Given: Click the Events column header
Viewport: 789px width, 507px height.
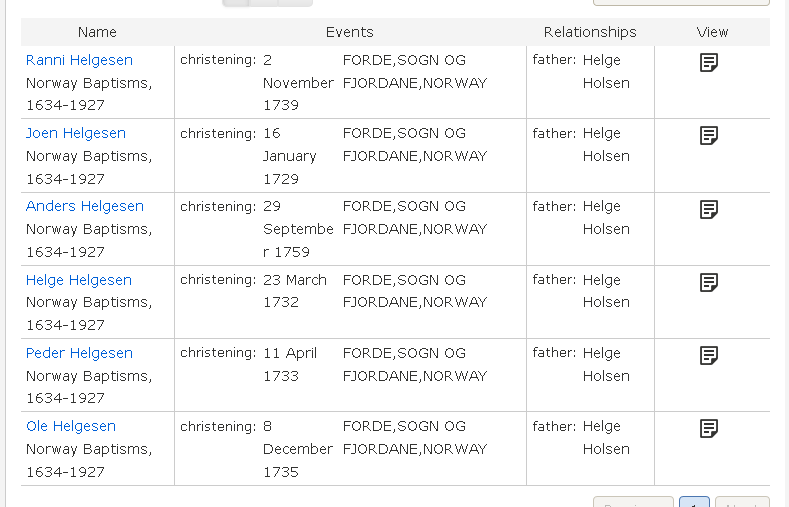Looking at the screenshot, I should pos(350,32).
